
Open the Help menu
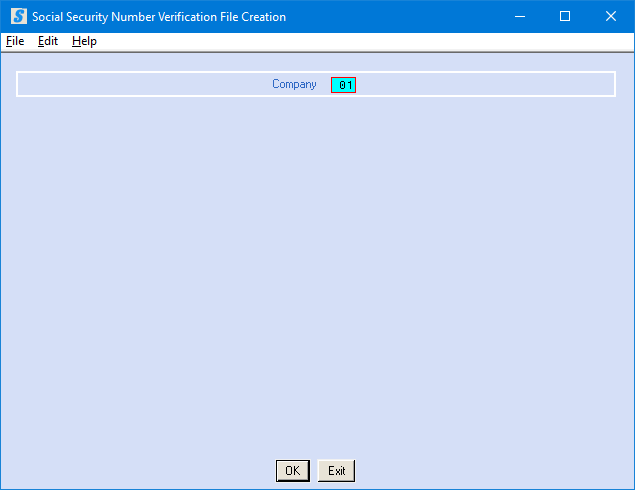(84, 41)
